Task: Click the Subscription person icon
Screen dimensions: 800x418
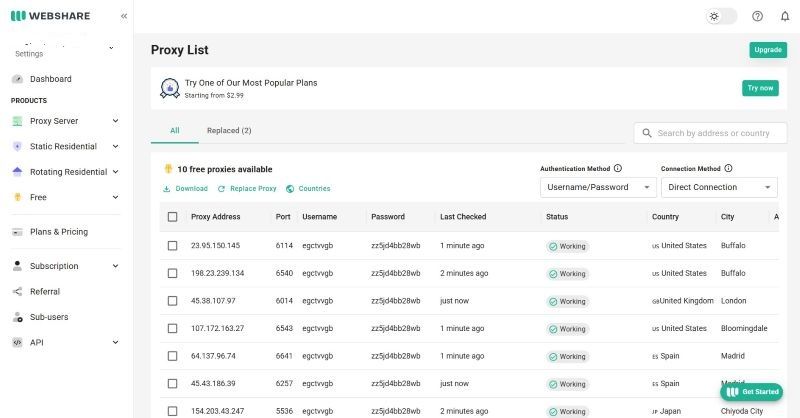Action: point(17,266)
